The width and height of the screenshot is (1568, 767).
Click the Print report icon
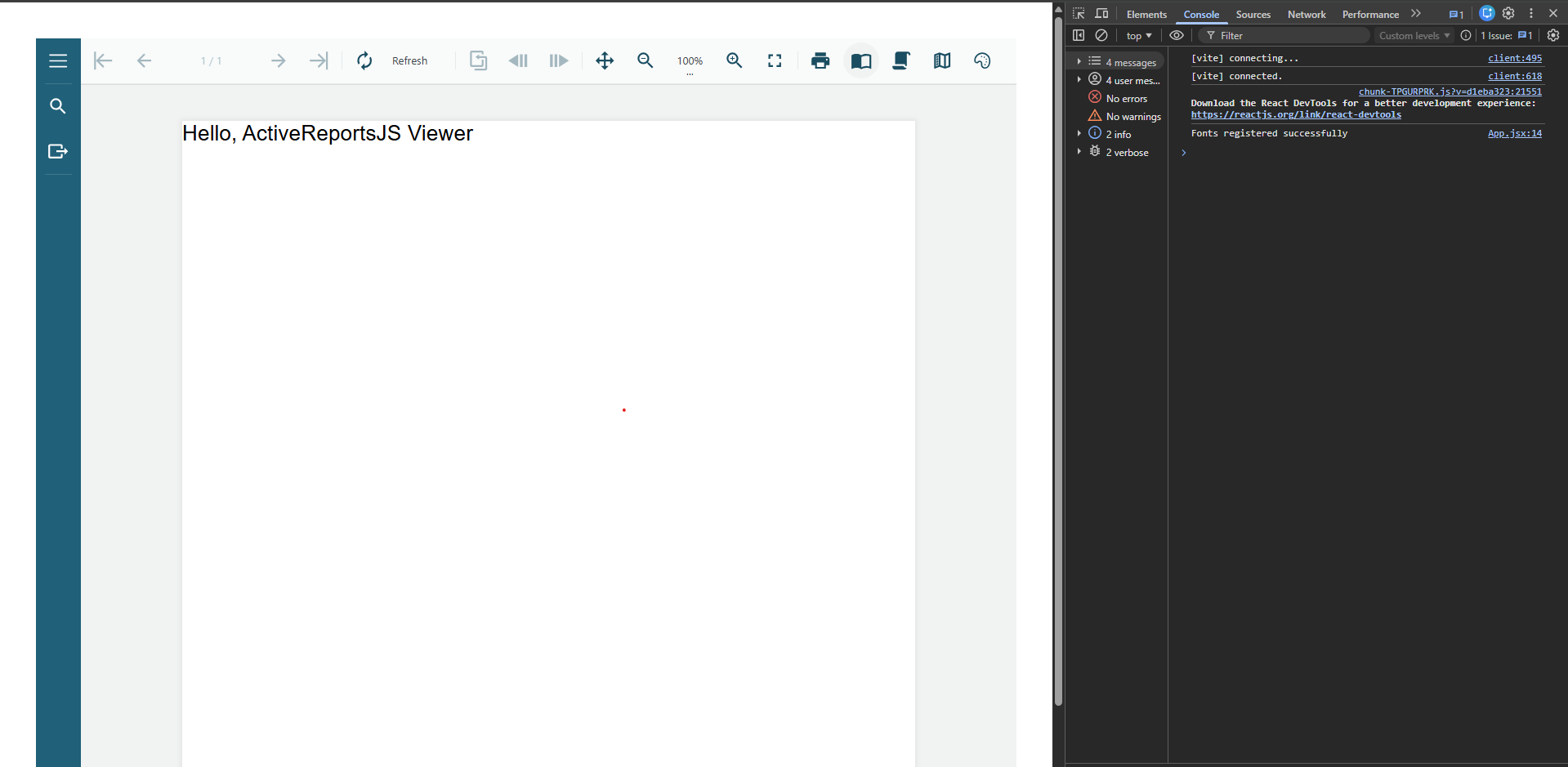[x=820, y=61]
